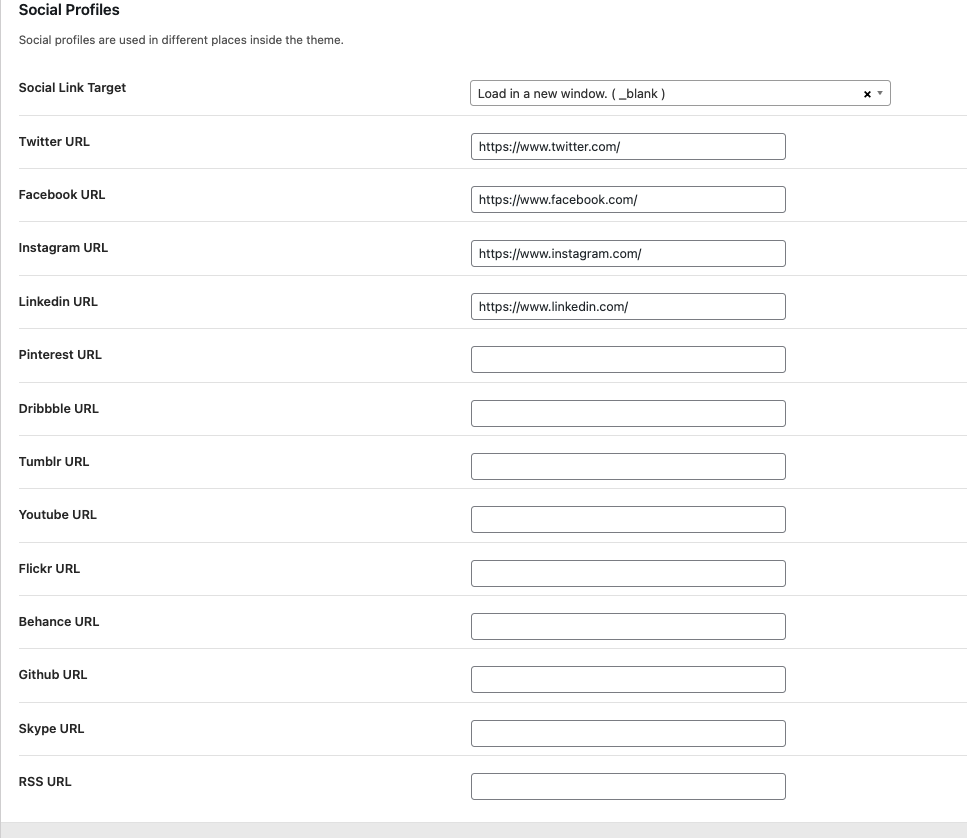967x838 pixels.
Task: Click the 'Github URL' field label
Action: click(53, 675)
